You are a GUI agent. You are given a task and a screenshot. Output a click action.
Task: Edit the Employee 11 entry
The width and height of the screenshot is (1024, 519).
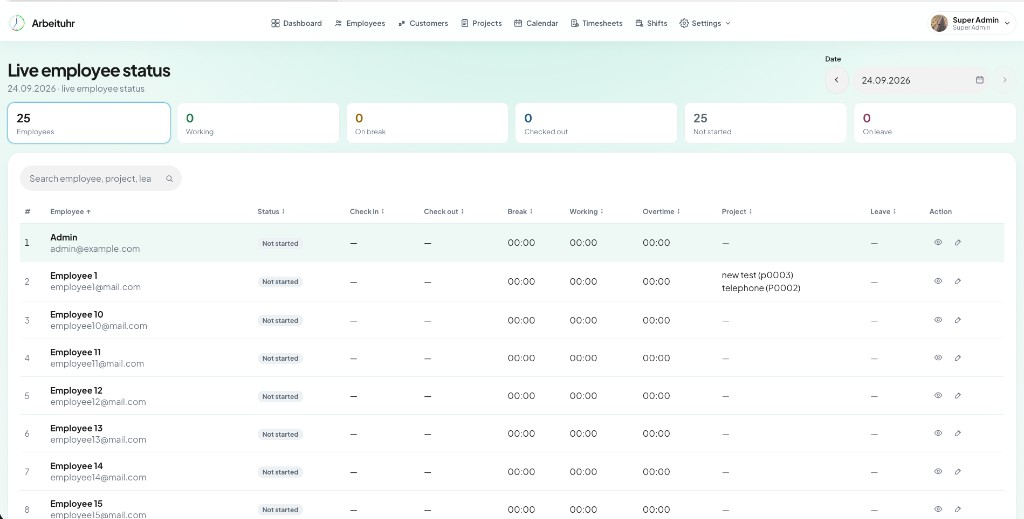pos(957,358)
